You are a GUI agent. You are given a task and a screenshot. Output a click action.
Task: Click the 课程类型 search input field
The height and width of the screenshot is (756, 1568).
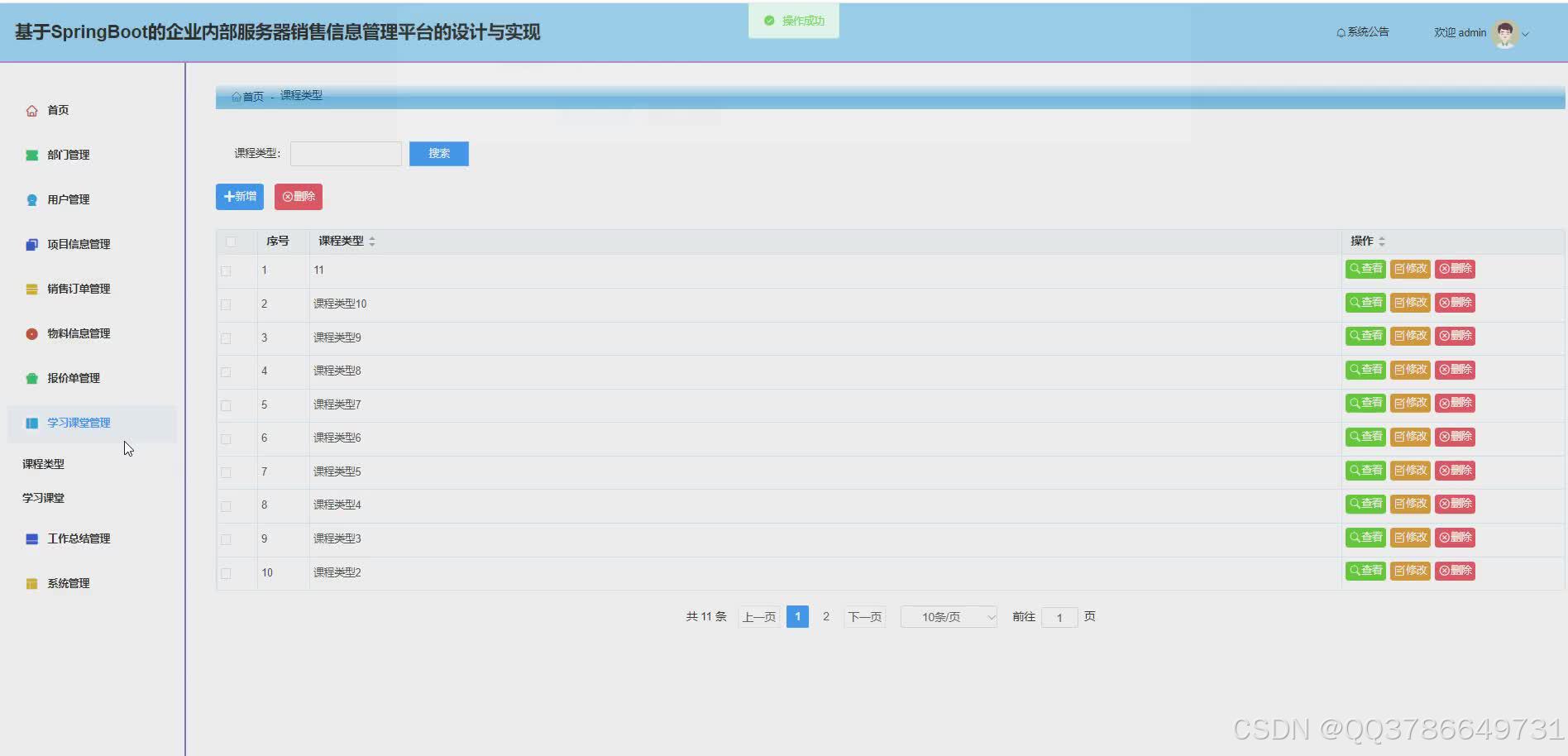click(x=346, y=154)
